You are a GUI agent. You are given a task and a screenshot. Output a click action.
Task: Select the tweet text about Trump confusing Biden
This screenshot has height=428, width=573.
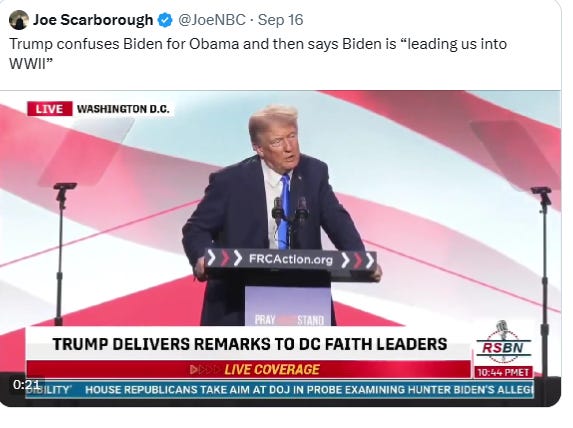pos(258,53)
